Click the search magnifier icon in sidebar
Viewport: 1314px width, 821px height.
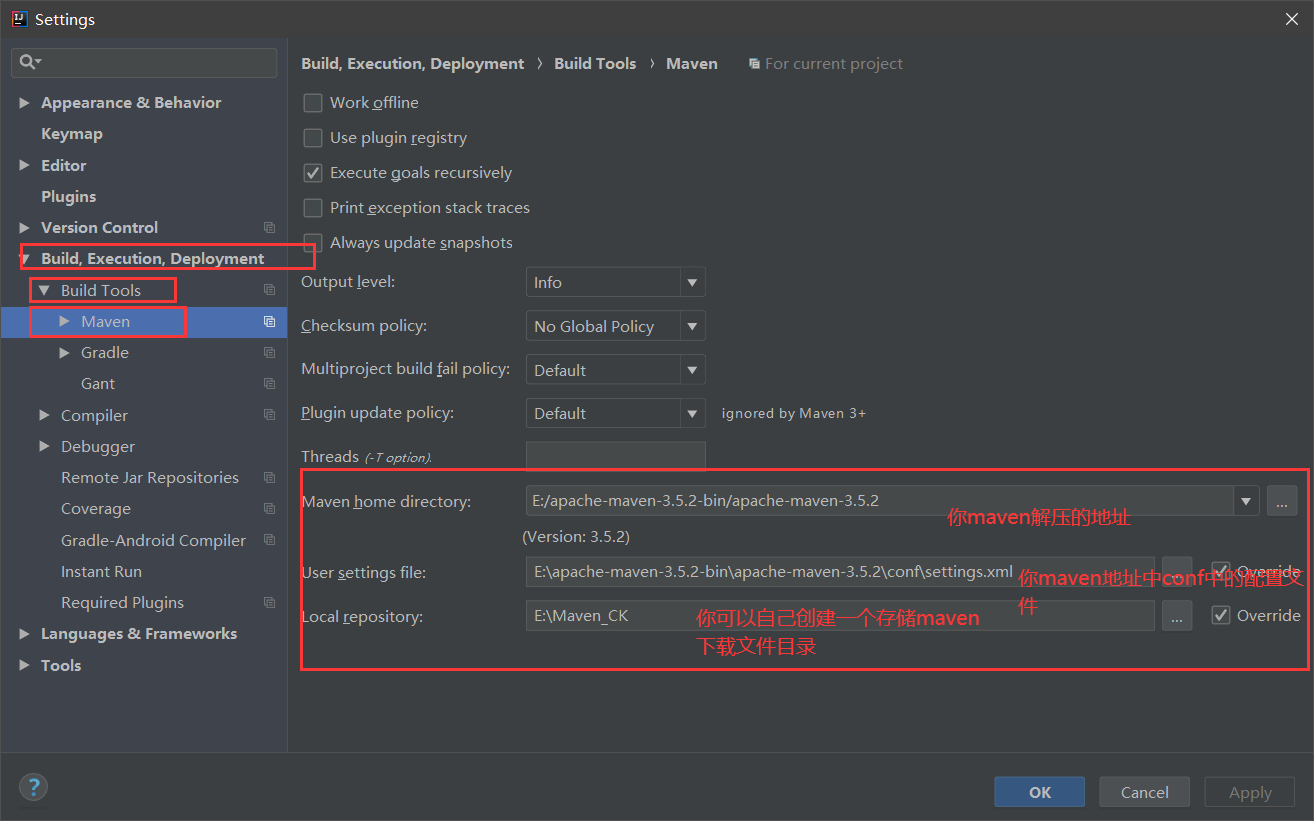tap(27, 62)
